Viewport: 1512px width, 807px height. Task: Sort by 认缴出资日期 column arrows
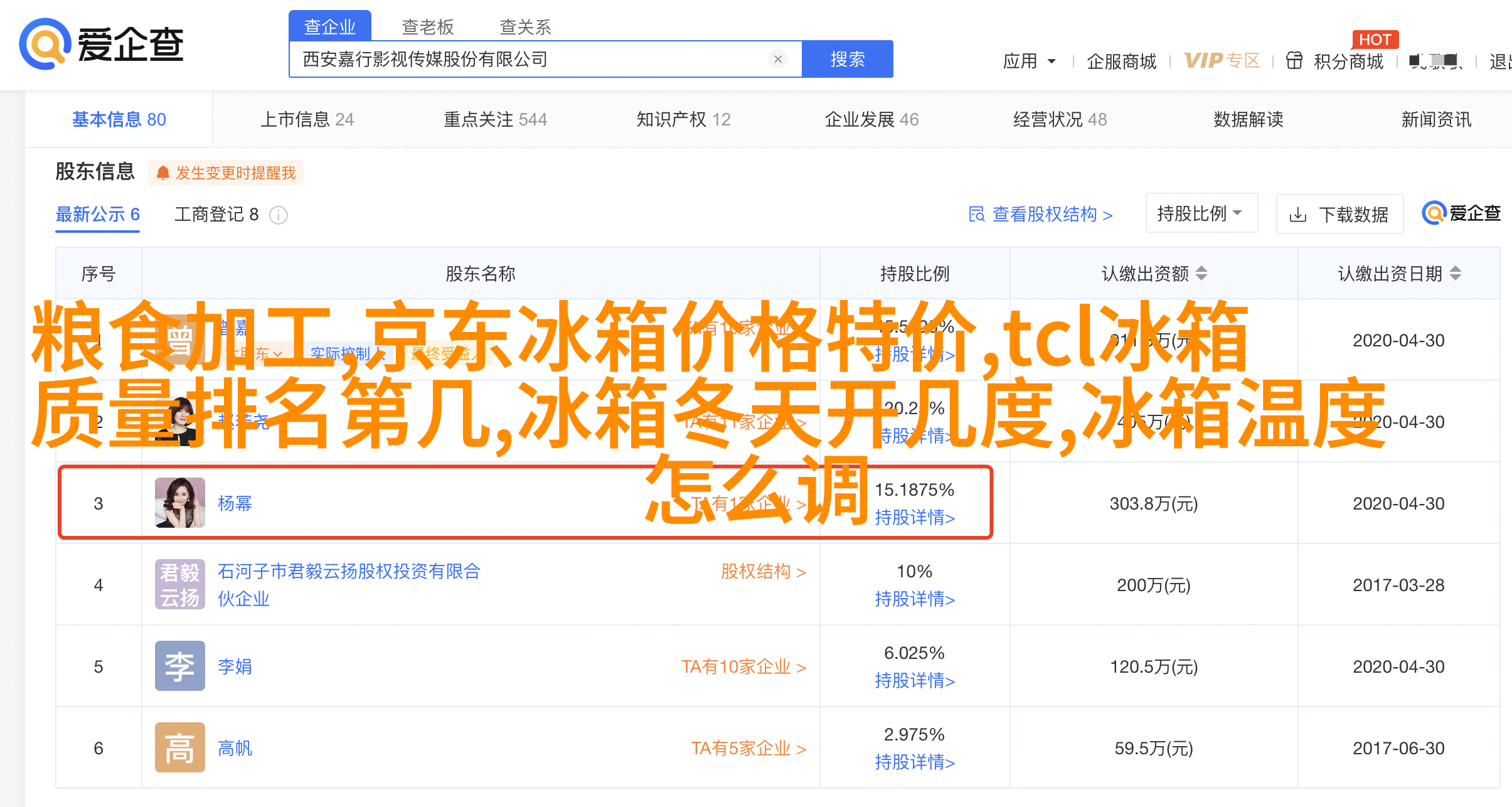(x=1456, y=274)
